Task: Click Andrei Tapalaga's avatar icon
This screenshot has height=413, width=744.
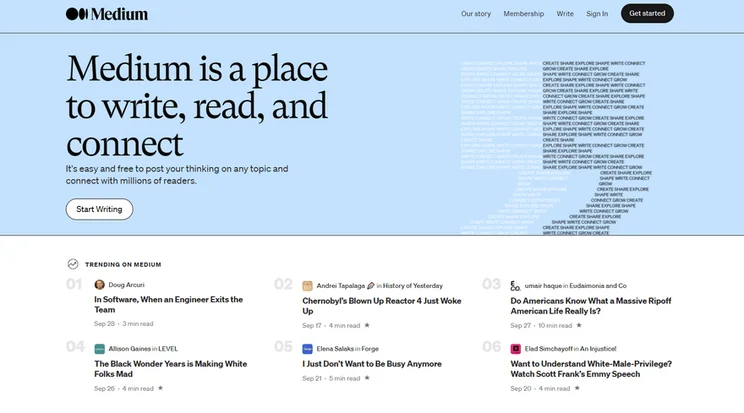Action: [x=307, y=286]
